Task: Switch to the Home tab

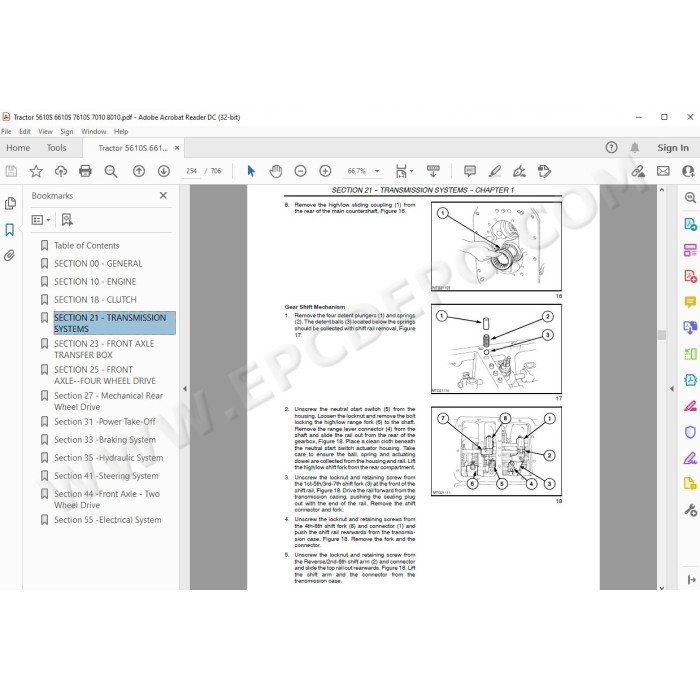Action: point(18,148)
